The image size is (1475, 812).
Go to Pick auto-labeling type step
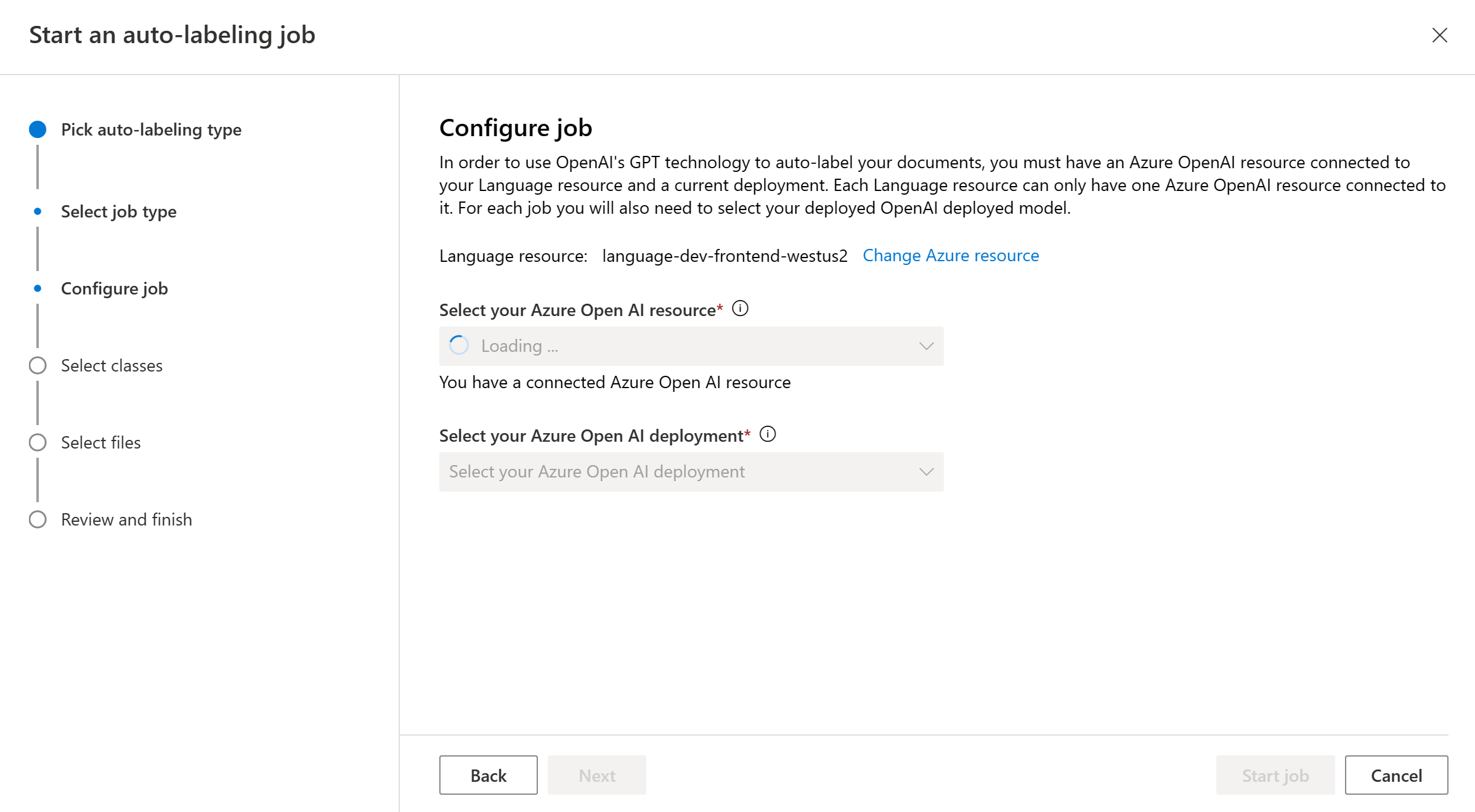tap(151, 129)
